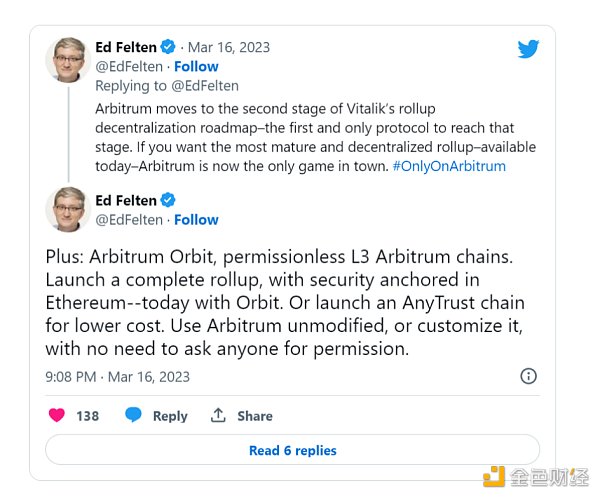
Task: Open Ed Felten's top profile avatar
Action: click(69, 61)
